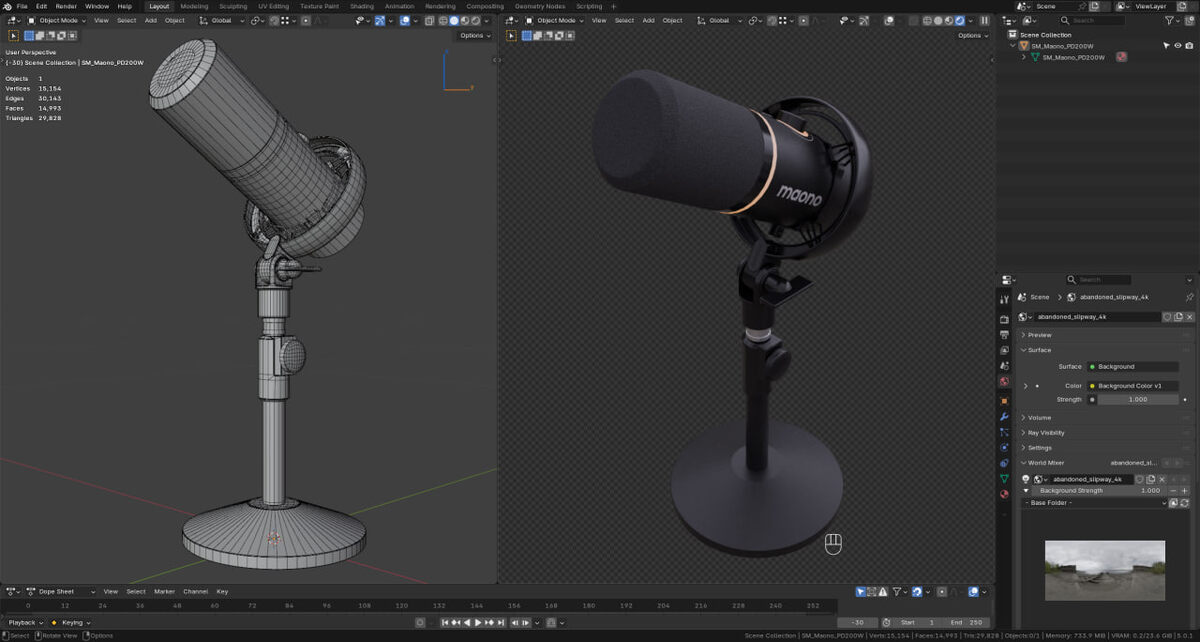The width and height of the screenshot is (1200, 642).
Task: Jump to the first frame
Action: (x=446, y=622)
